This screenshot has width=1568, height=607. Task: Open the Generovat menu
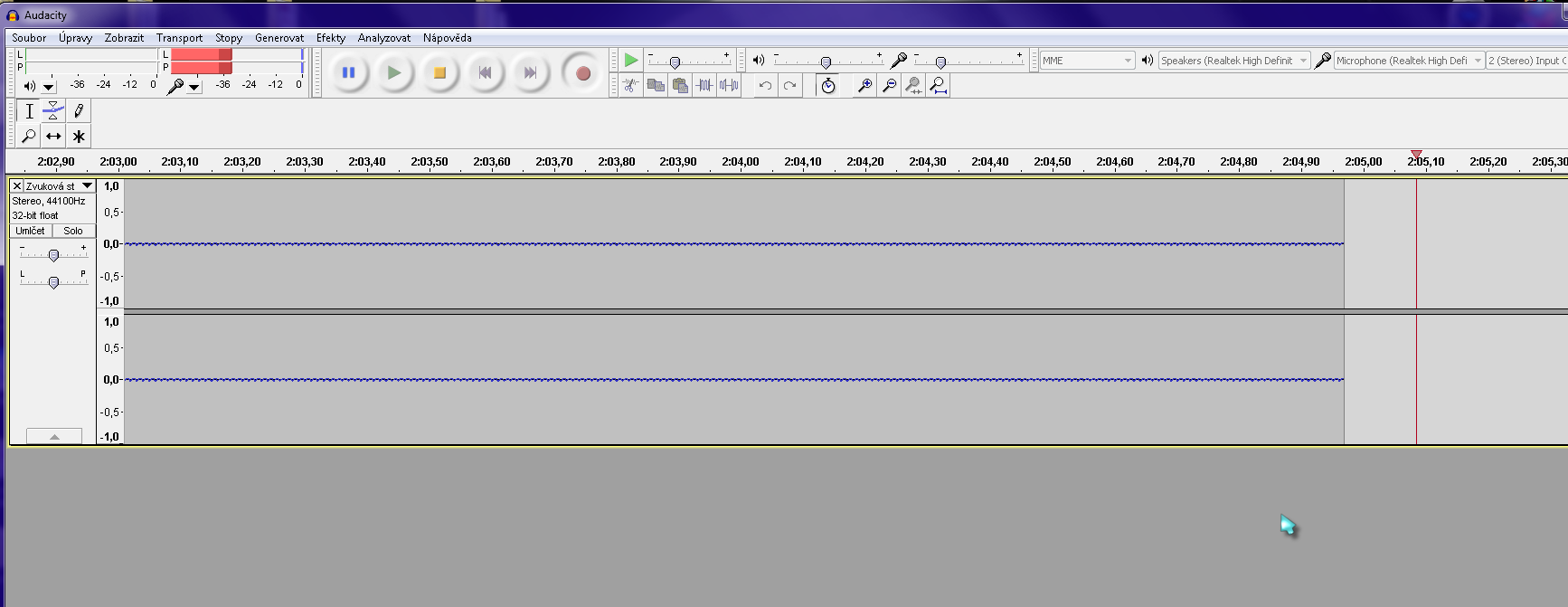(x=279, y=38)
